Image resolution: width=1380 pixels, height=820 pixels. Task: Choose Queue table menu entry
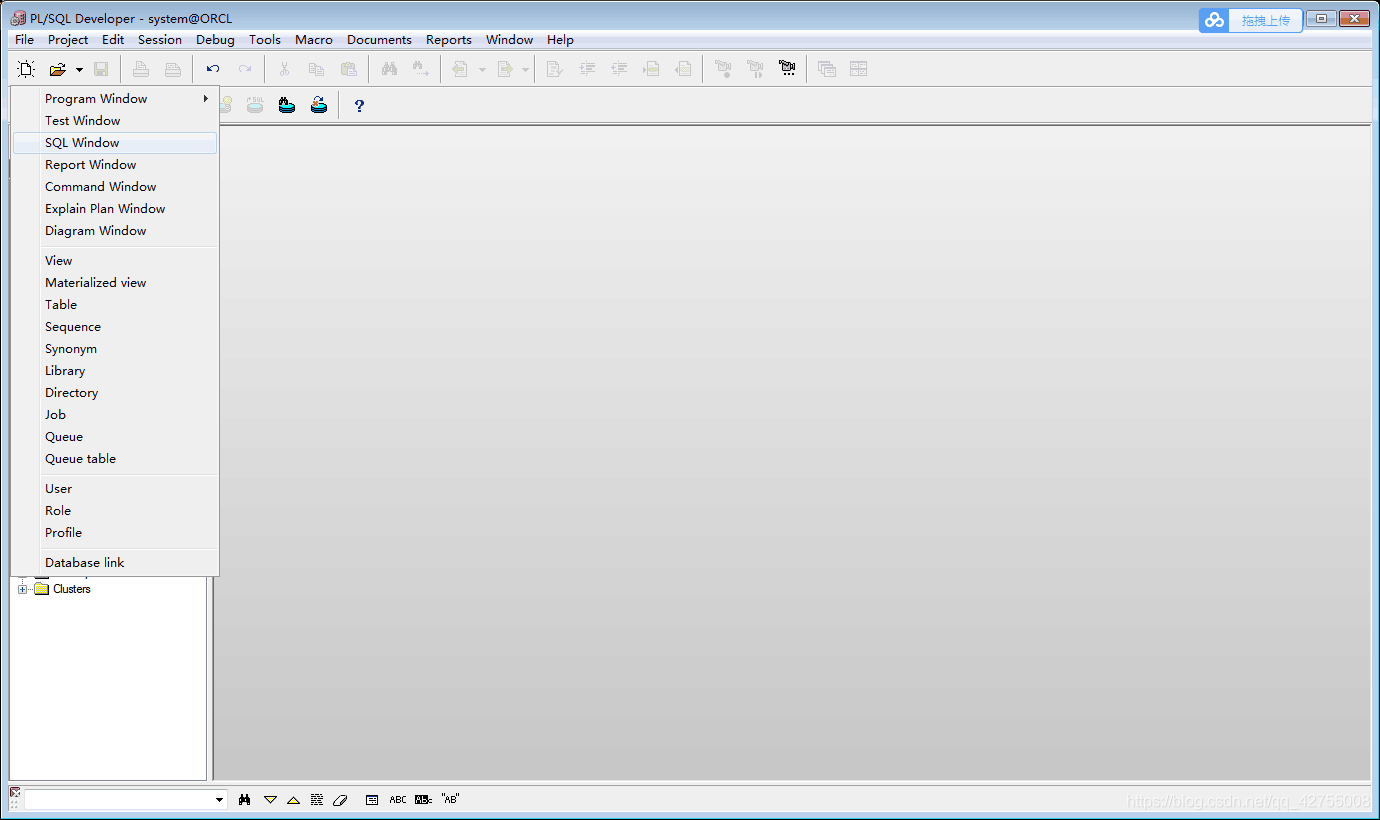pos(115,459)
